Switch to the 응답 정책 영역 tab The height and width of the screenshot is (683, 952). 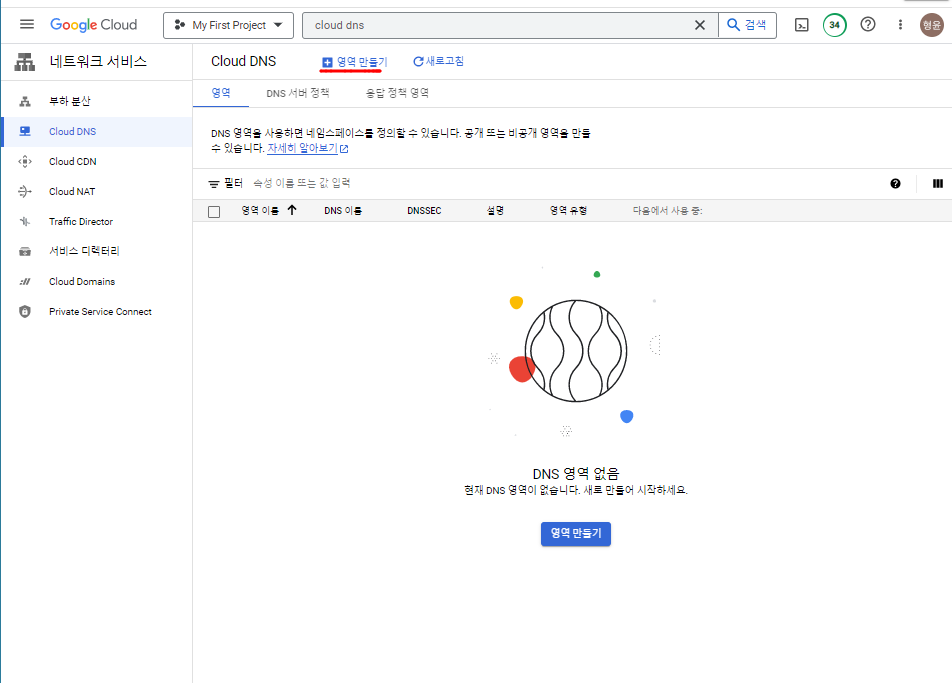(x=397, y=93)
